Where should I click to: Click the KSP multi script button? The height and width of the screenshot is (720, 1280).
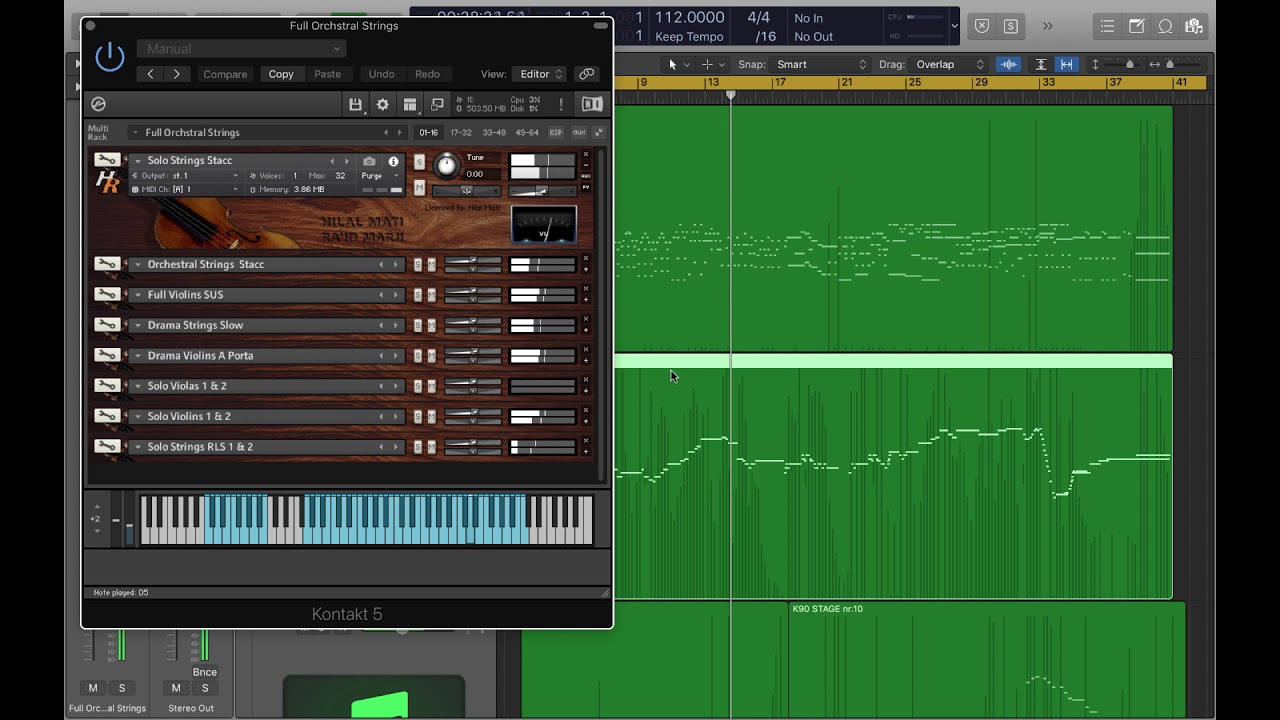point(556,132)
